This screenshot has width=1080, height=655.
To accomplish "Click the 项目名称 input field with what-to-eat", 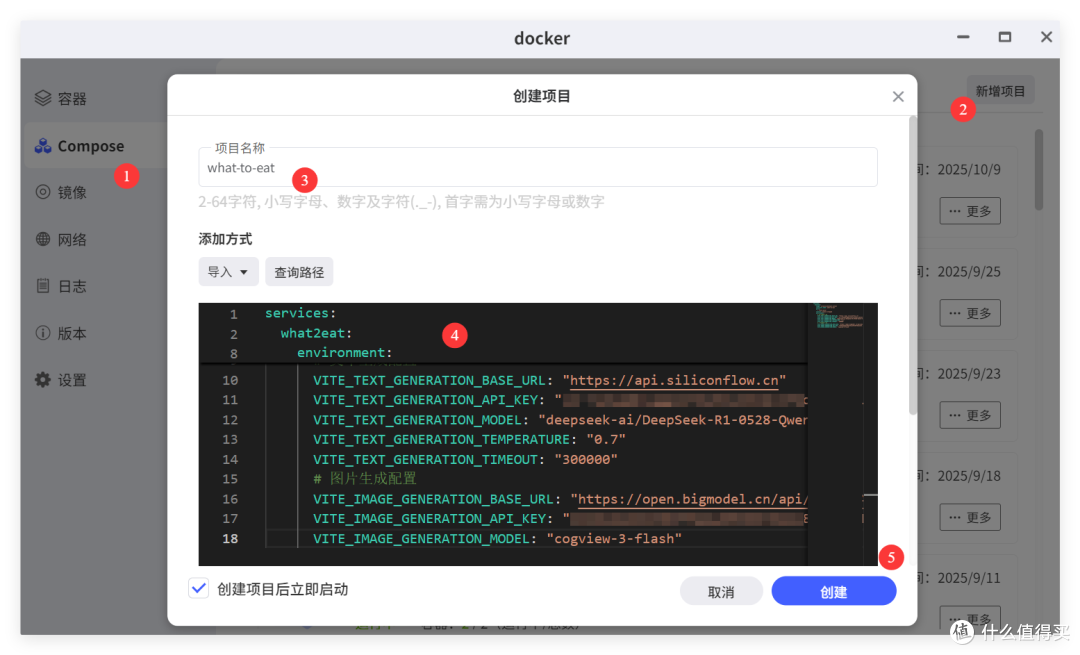I will pos(538,167).
